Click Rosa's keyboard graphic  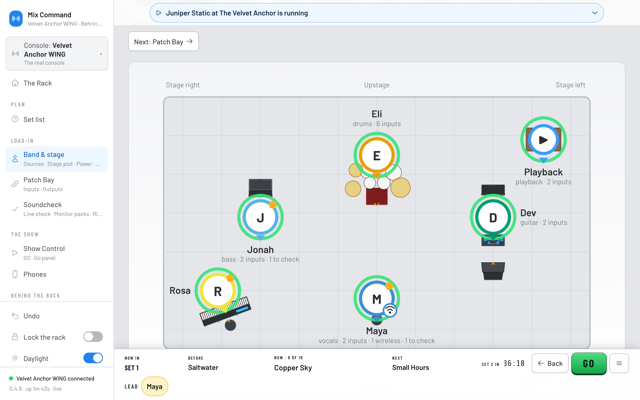click(x=225, y=313)
